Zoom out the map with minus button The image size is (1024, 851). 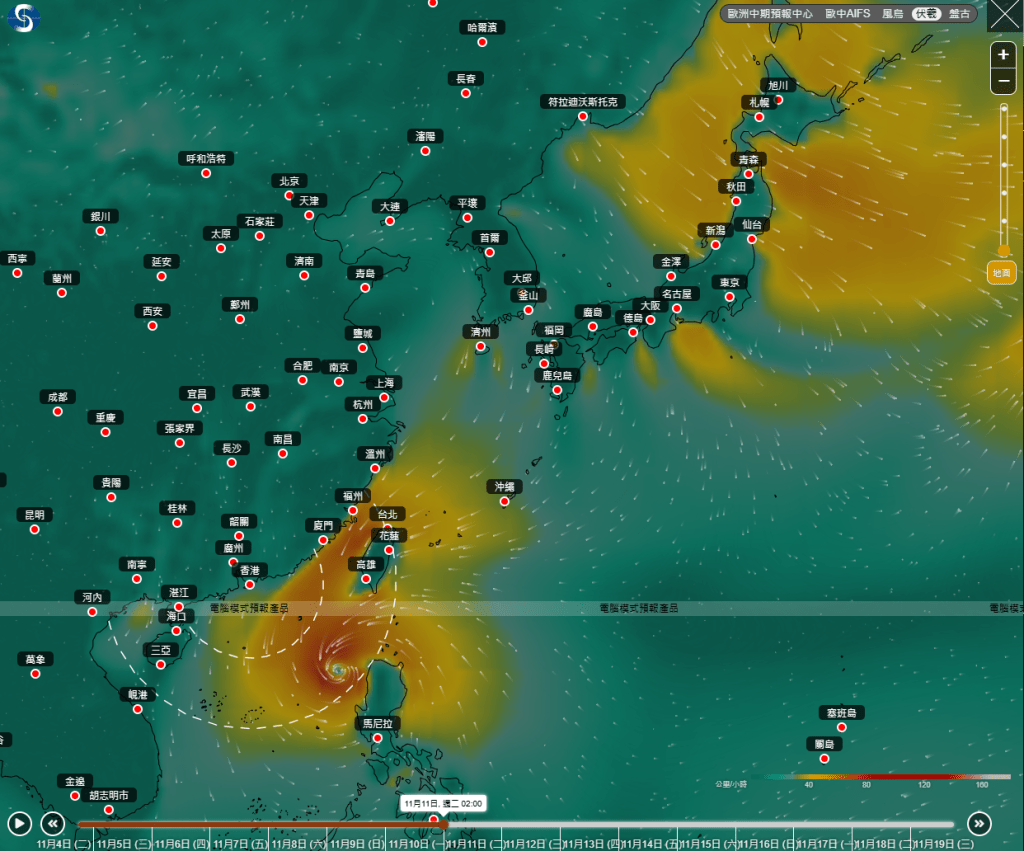click(1003, 81)
